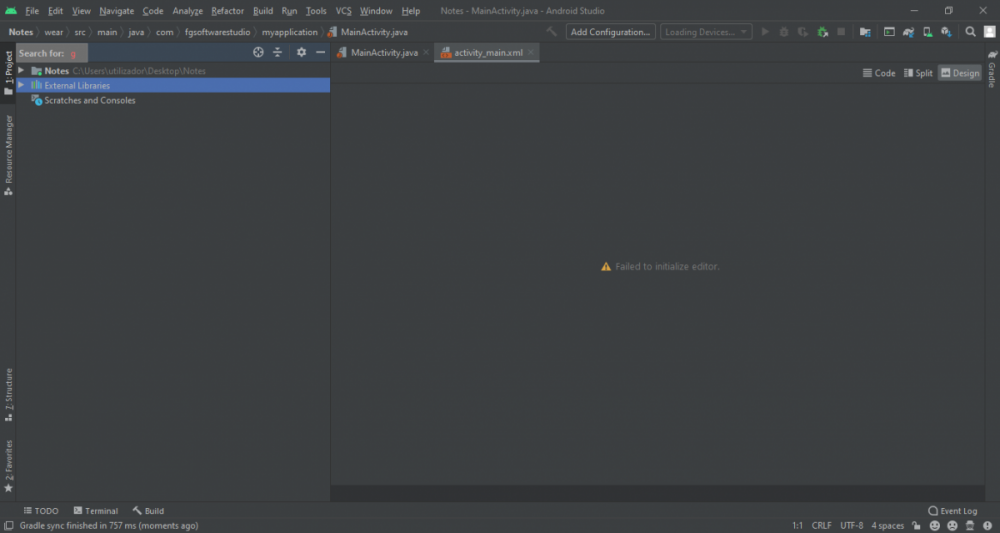Select Design view mode

click(x=960, y=73)
